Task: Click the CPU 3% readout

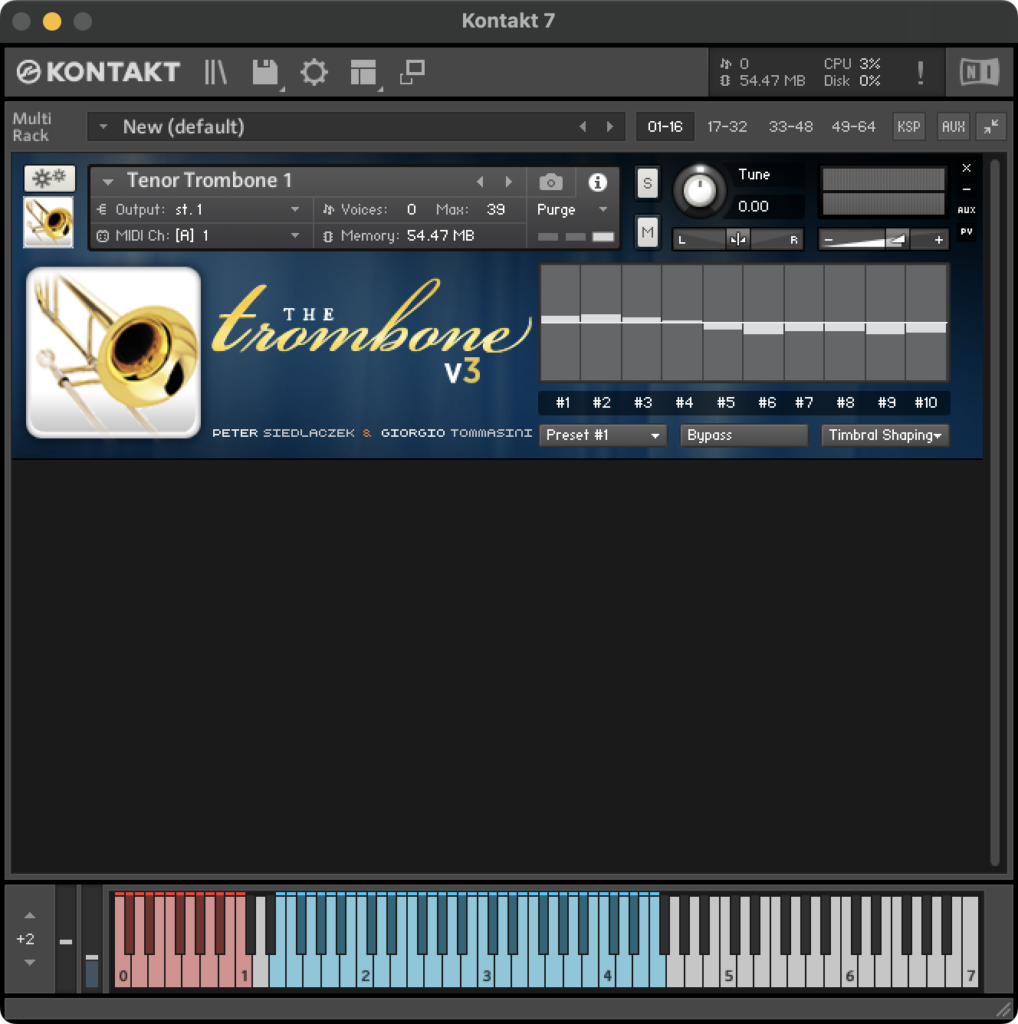Action: 852,64
